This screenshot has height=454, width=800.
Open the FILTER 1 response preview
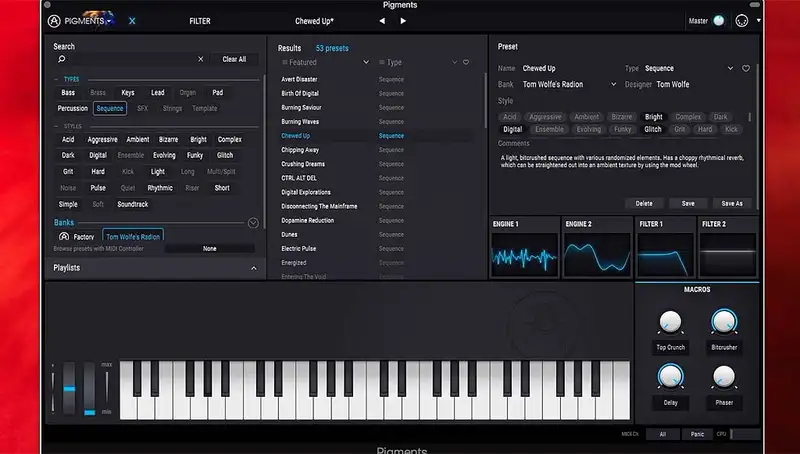665,255
